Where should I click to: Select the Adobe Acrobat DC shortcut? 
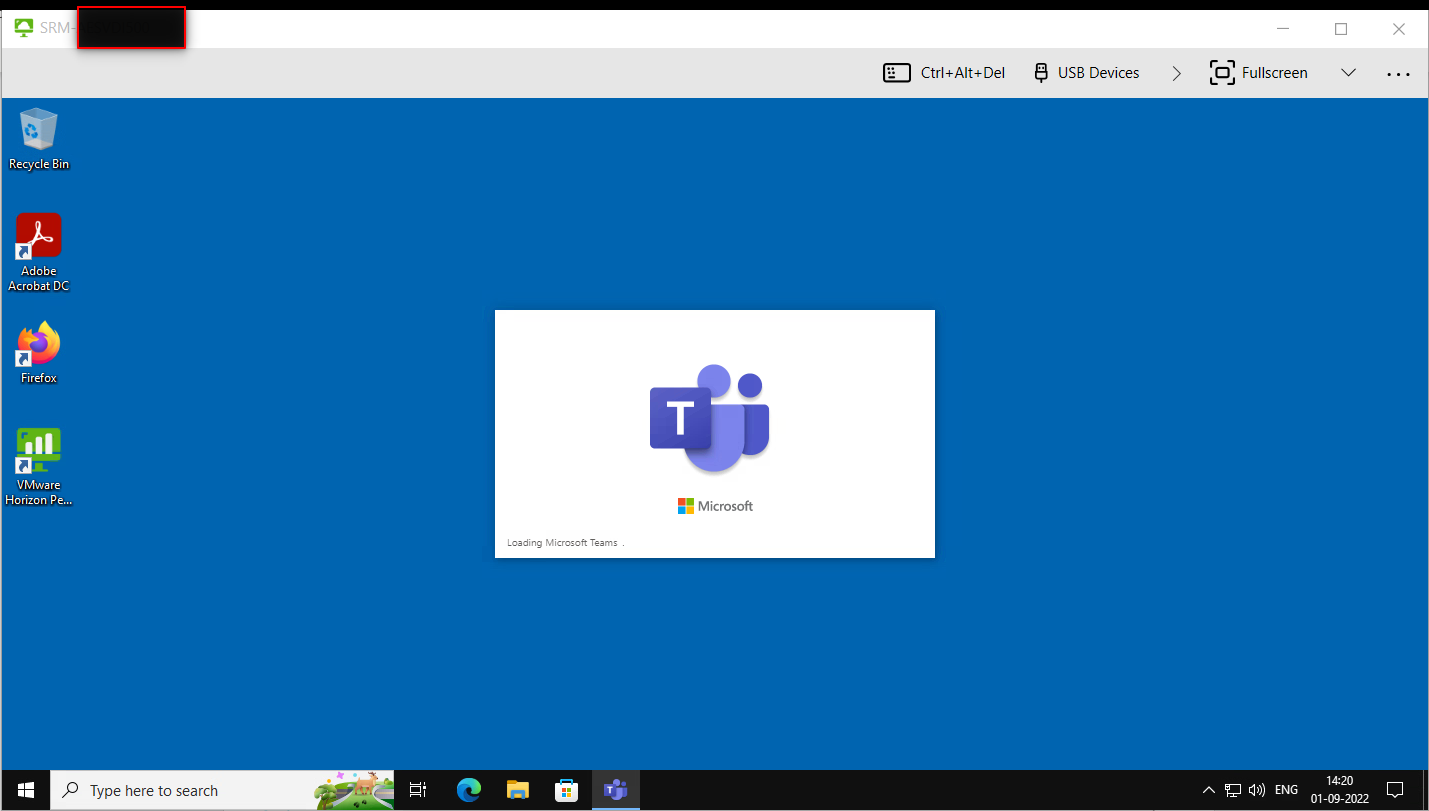tap(39, 252)
